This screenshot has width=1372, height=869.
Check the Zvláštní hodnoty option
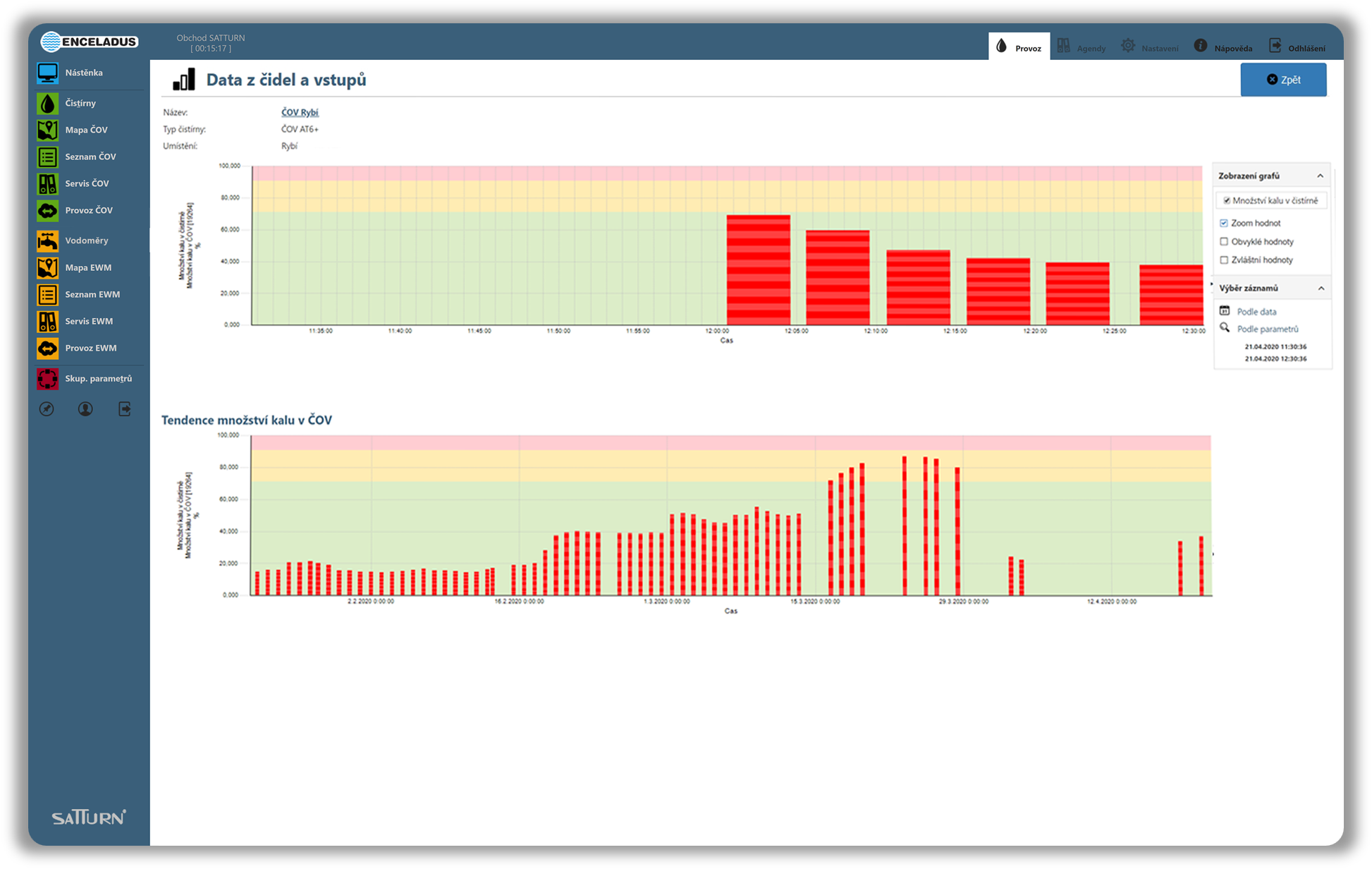1224,260
